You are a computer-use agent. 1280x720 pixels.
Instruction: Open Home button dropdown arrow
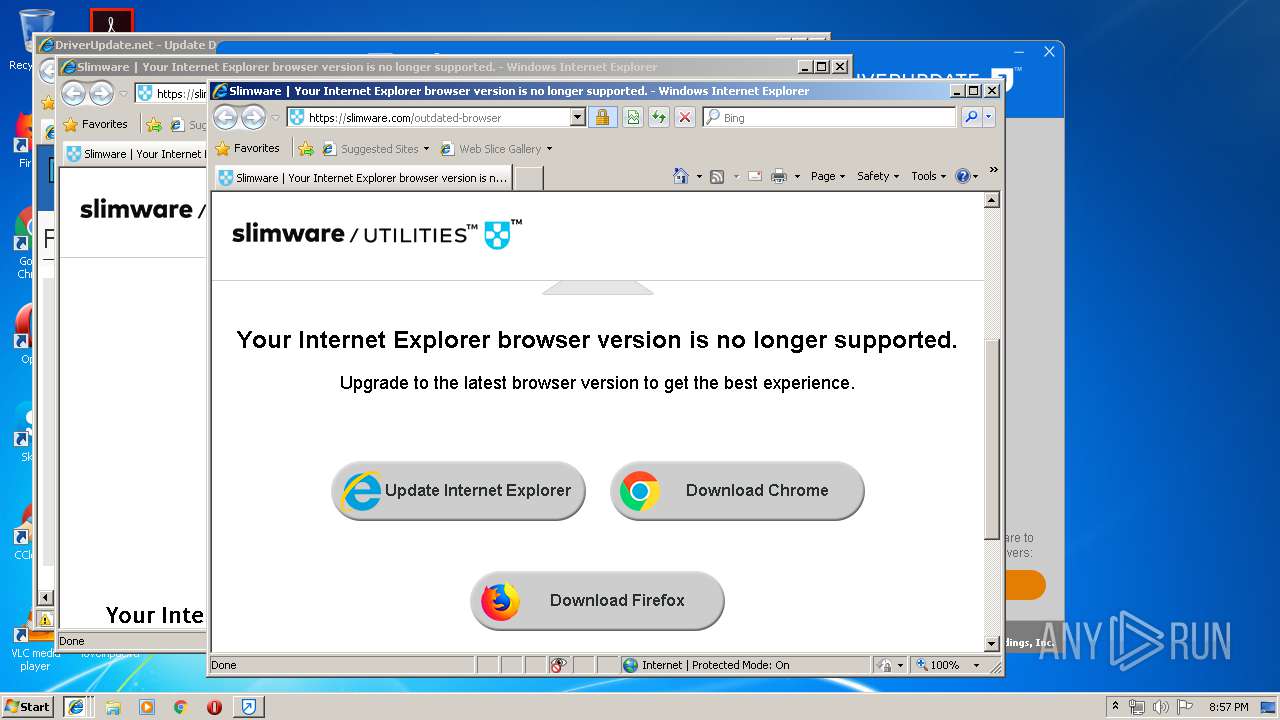point(699,177)
